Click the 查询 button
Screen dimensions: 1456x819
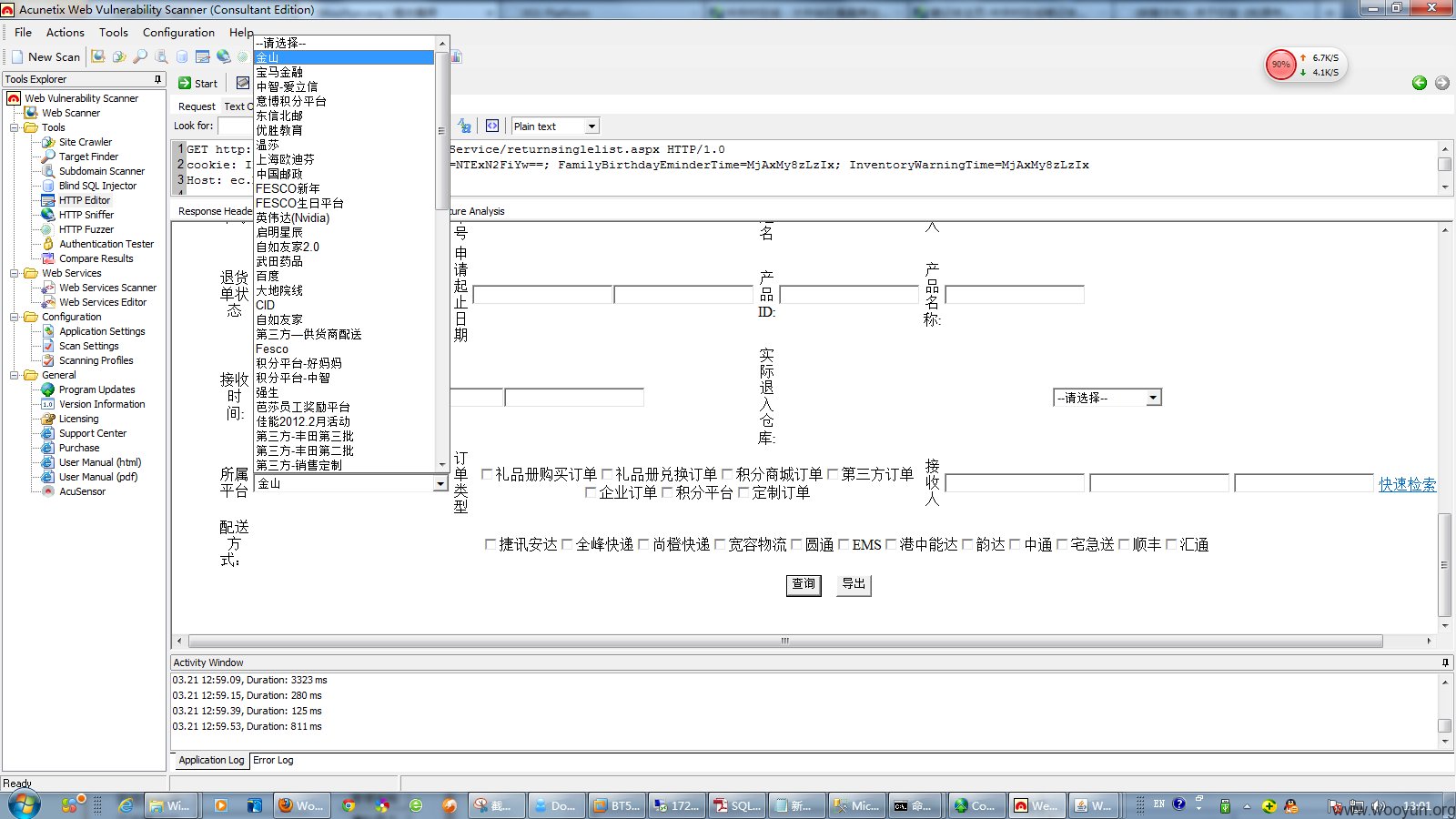point(804,584)
